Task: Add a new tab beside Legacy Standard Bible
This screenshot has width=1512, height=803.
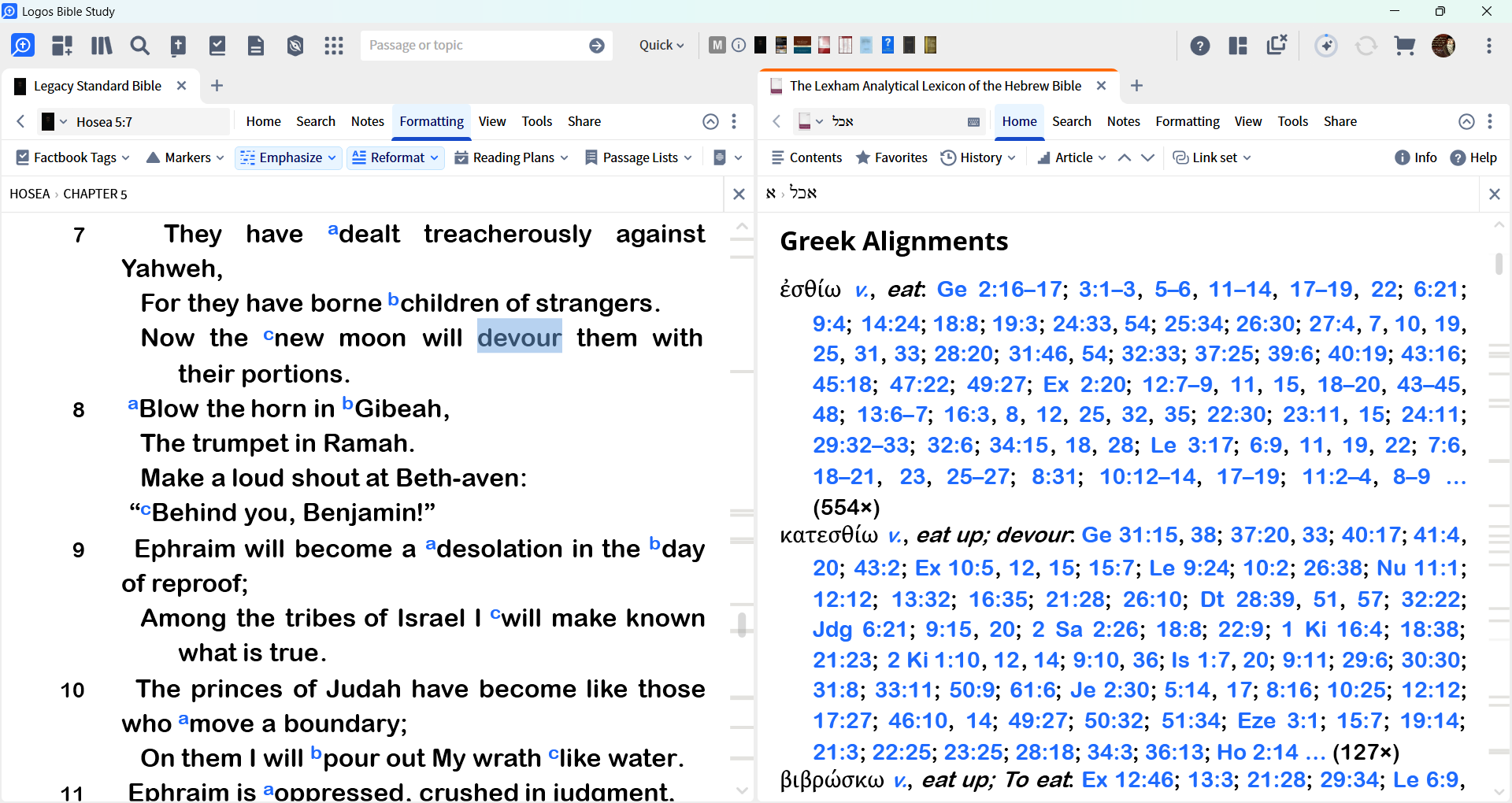Action: pyautogui.click(x=217, y=86)
